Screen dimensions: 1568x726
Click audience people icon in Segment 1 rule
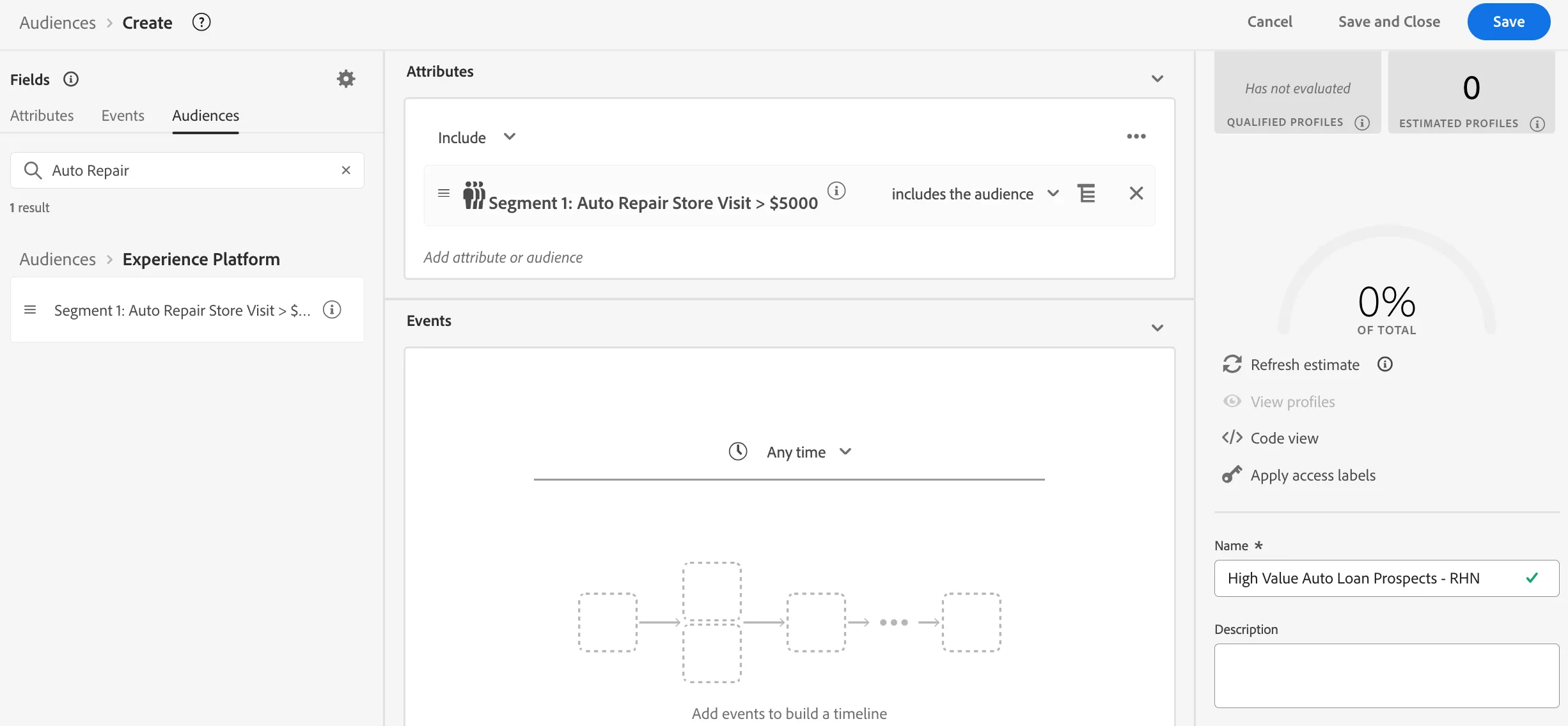coord(474,195)
